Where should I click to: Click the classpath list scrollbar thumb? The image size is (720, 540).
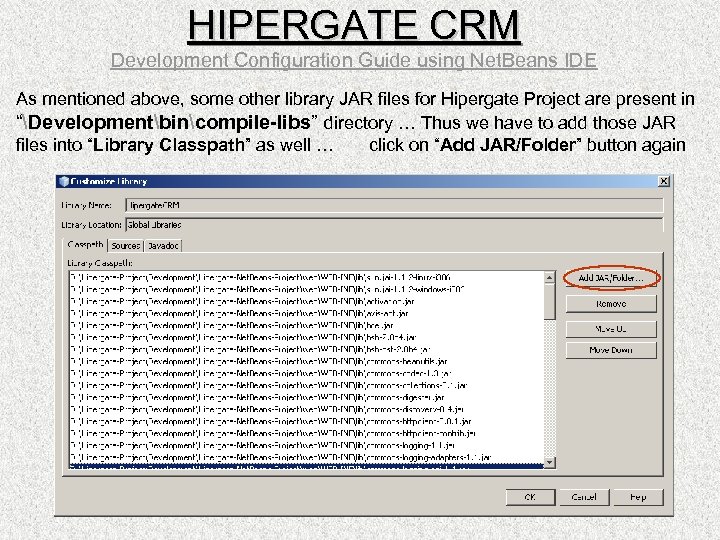tap(550, 301)
